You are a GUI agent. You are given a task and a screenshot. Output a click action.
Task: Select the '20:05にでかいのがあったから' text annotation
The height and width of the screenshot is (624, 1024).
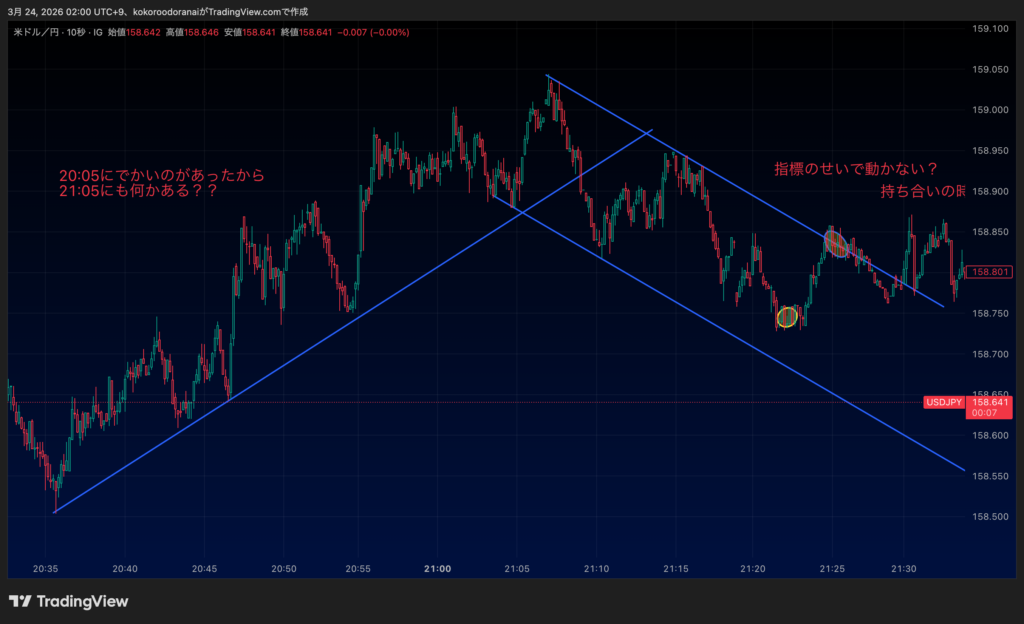pyautogui.click(x=162, y=175)
